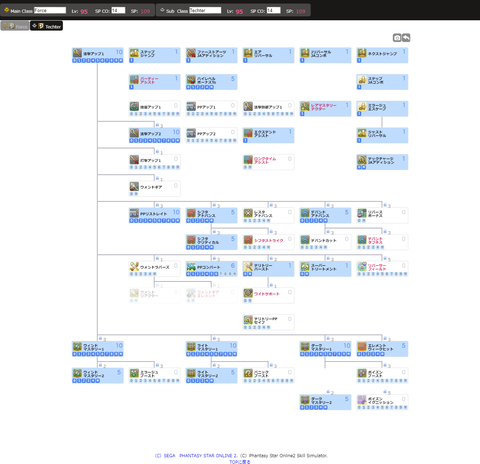This screenshot has height=464, width=480.
Task: Open the SEGA PHANTASY STAR ONLINE 2 link
Action: point(196,456)
